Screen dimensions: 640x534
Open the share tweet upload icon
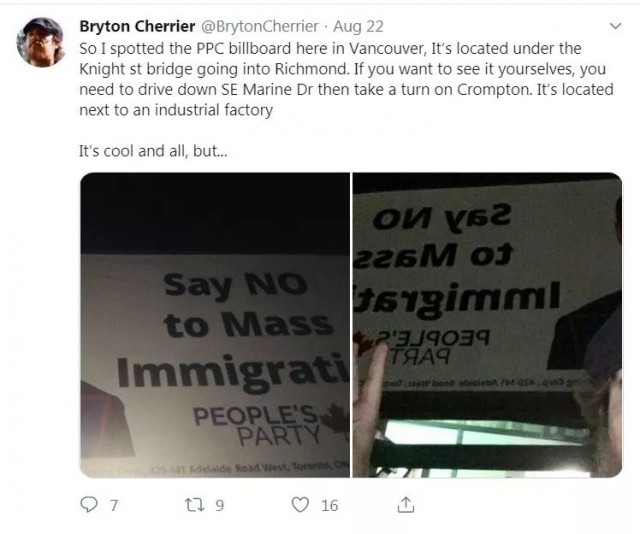click(x=405, y=505)
